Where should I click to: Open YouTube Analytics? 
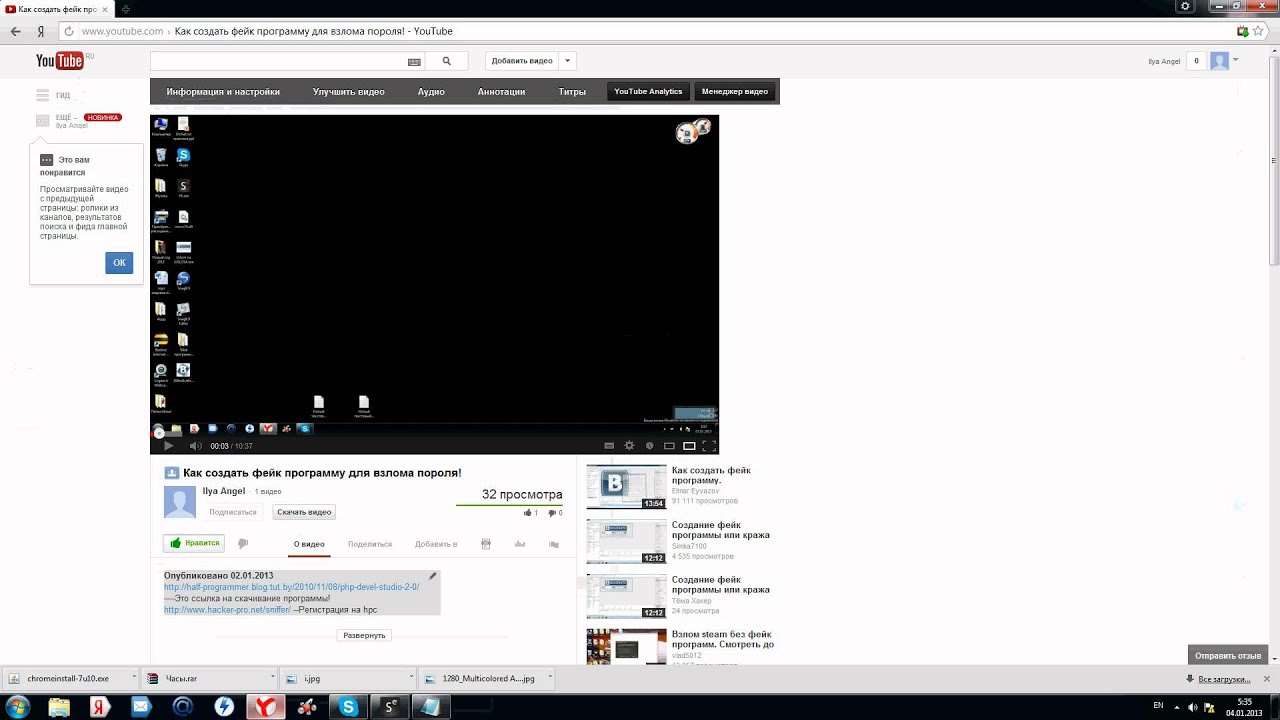coord(648,92)
